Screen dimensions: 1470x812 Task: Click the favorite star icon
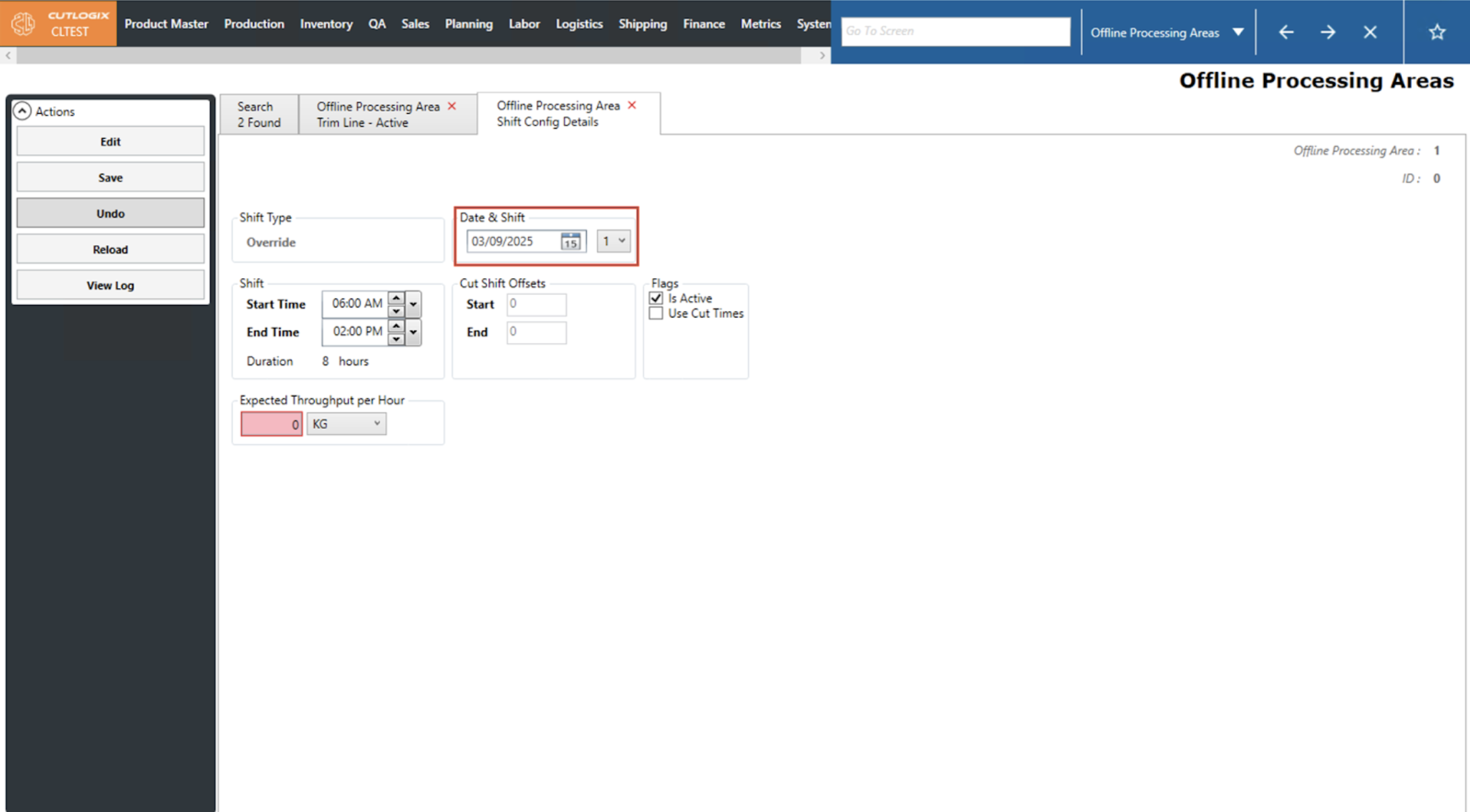click(x=1436, y=32)
